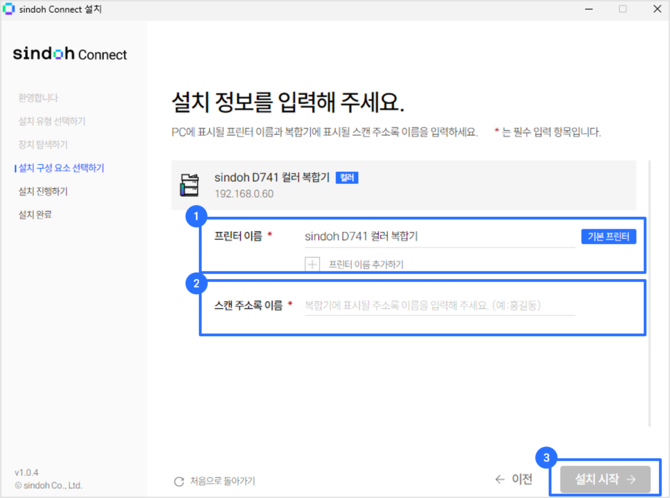This screenshot has height=498, width=670.
Task: Select 장치 탐색하기 step in sidebar
Action: (x=43, y=144)
